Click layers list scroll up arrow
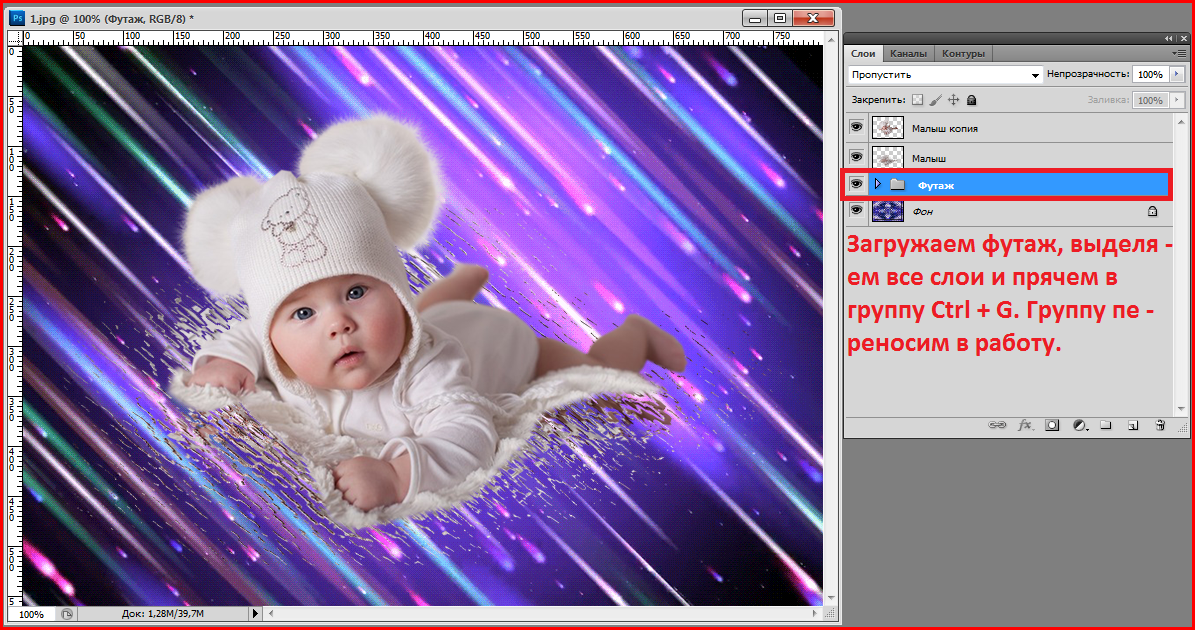1195x630 pixels. (x=1181, y=121)
